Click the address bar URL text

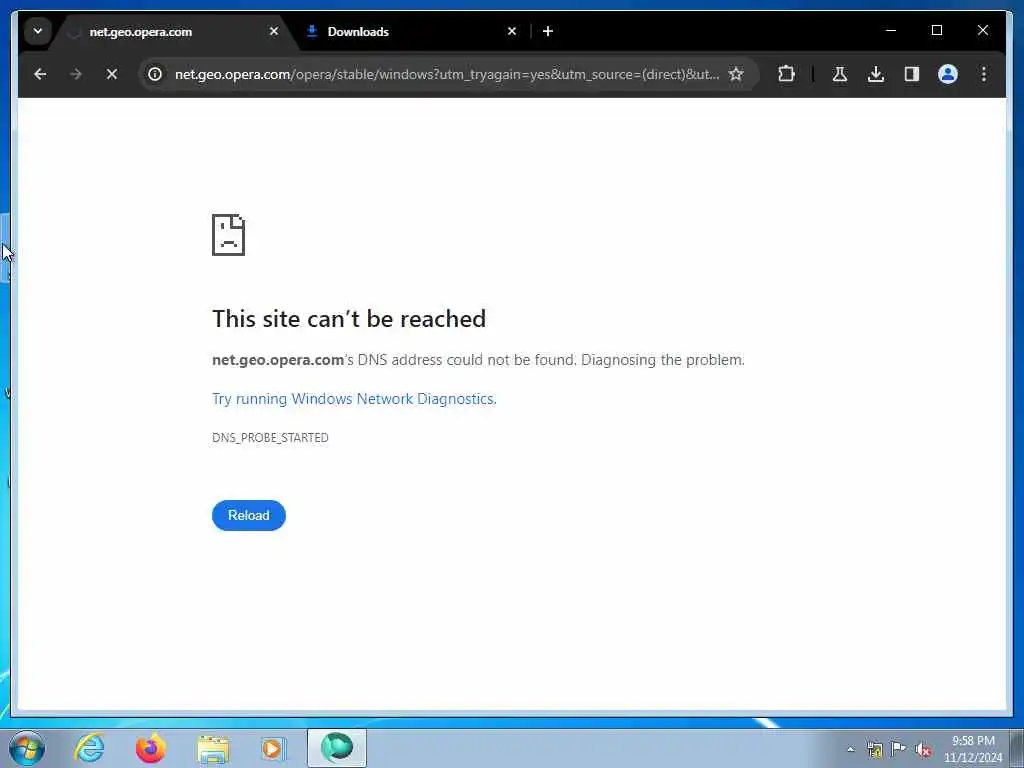point(447,74)
